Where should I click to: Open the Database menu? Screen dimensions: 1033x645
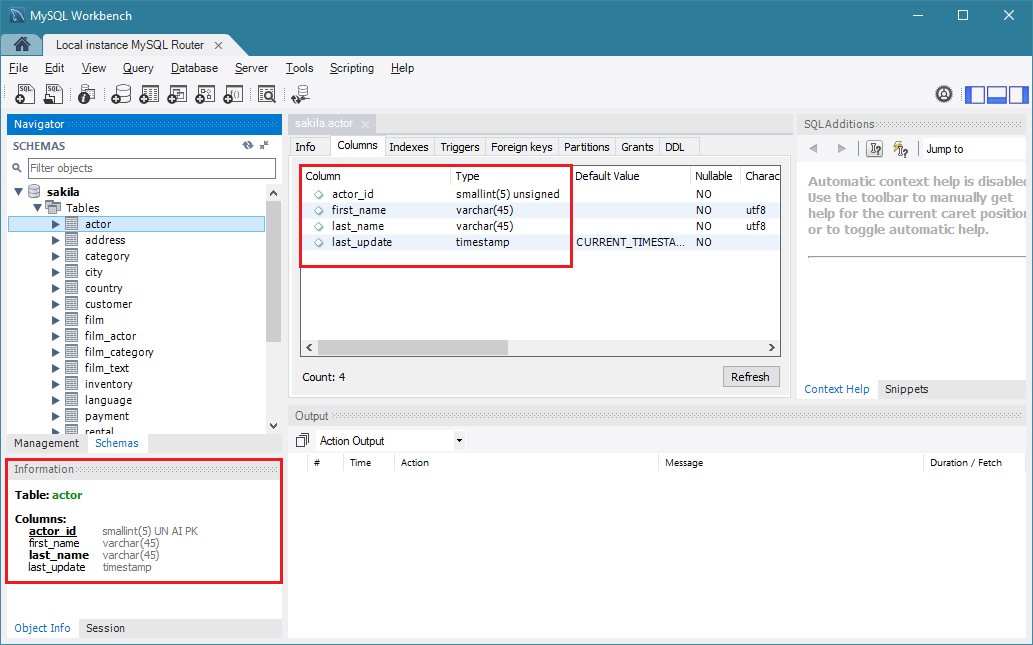click(194, 68)
